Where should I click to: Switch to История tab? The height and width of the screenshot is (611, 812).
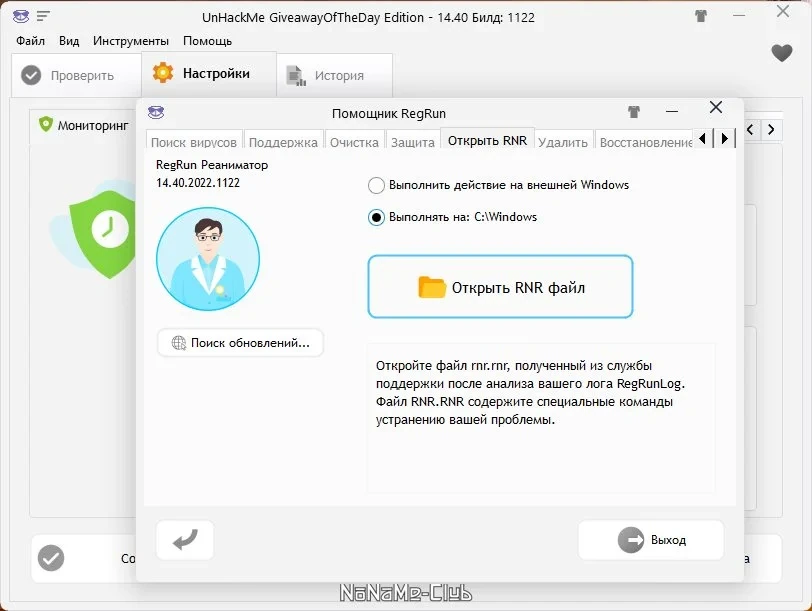(x=335, y=76)
